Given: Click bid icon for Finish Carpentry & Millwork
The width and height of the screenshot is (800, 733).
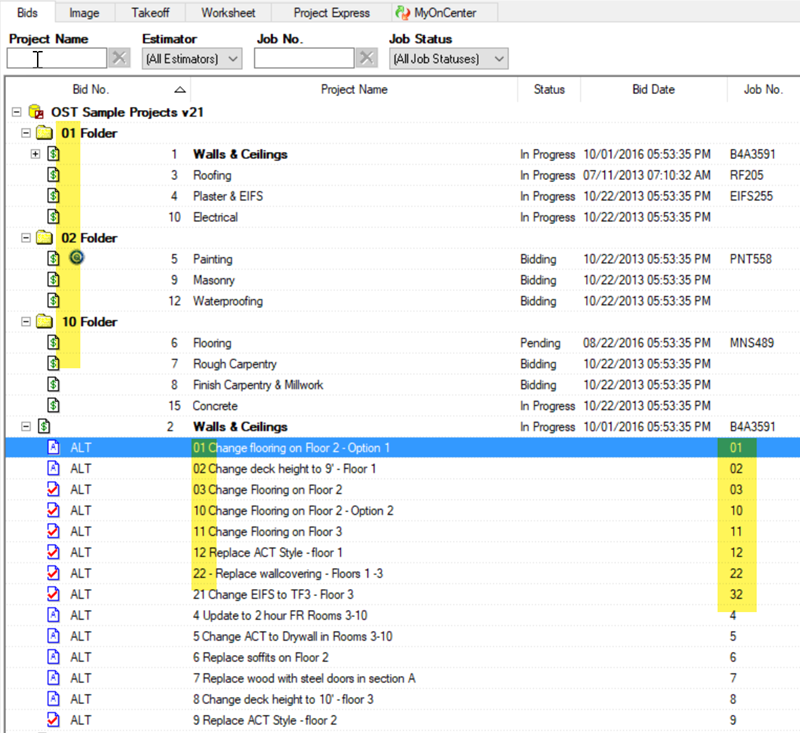Looking at the screenshot, I should (x=54, y=384).
